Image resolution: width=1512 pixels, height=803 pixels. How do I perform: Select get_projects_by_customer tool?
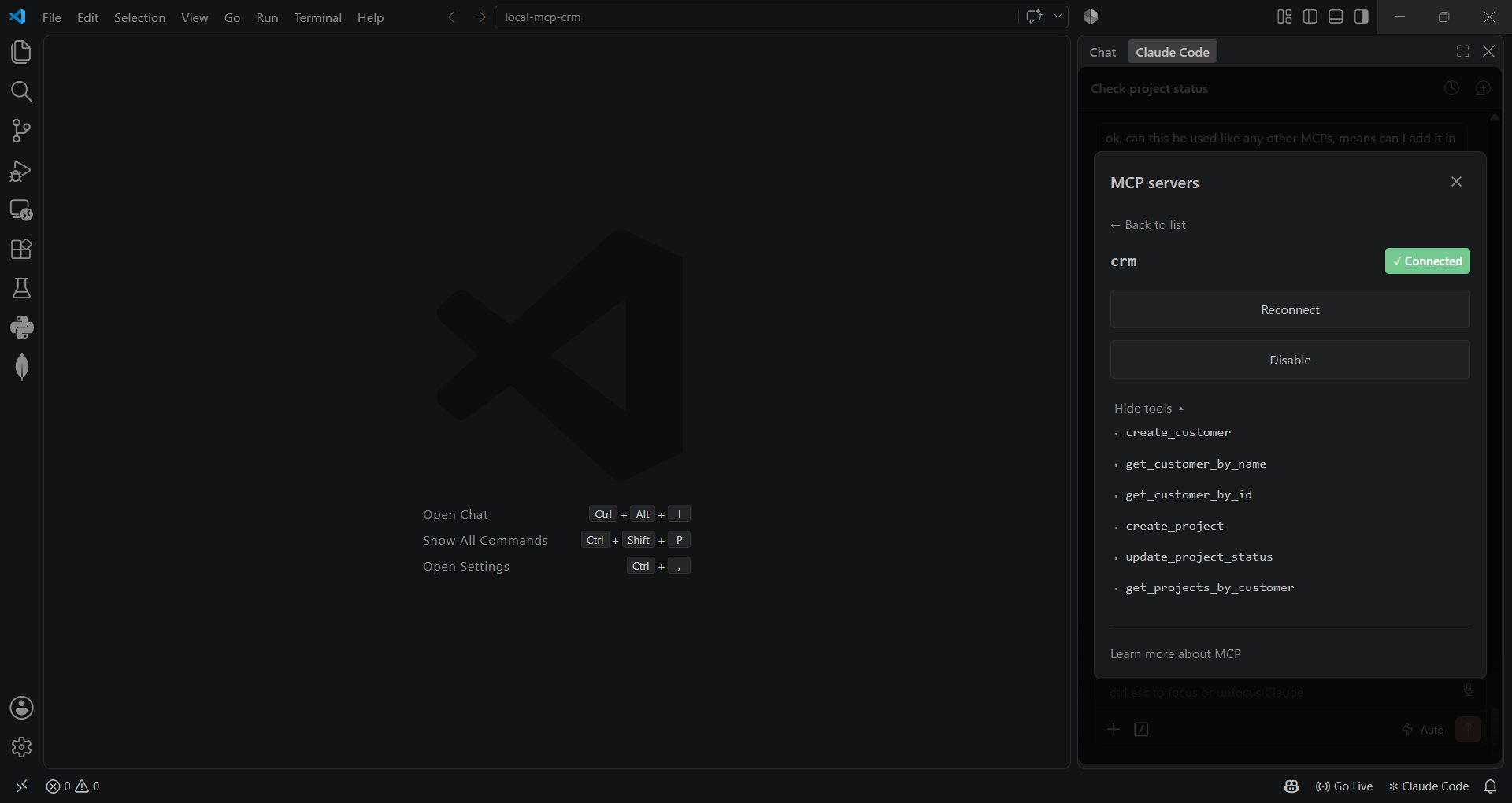click(1210, 588)
